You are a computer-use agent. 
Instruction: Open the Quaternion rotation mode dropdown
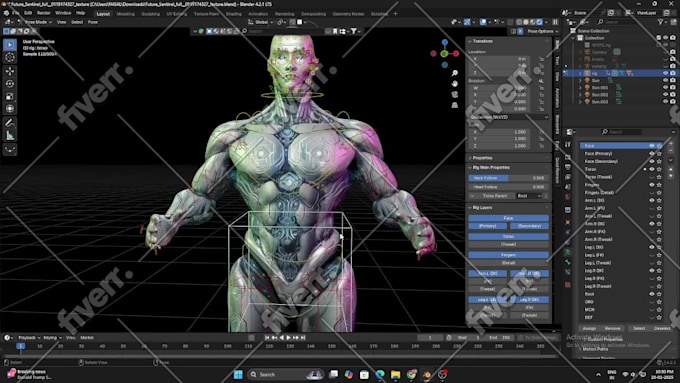tap(509, 117)
